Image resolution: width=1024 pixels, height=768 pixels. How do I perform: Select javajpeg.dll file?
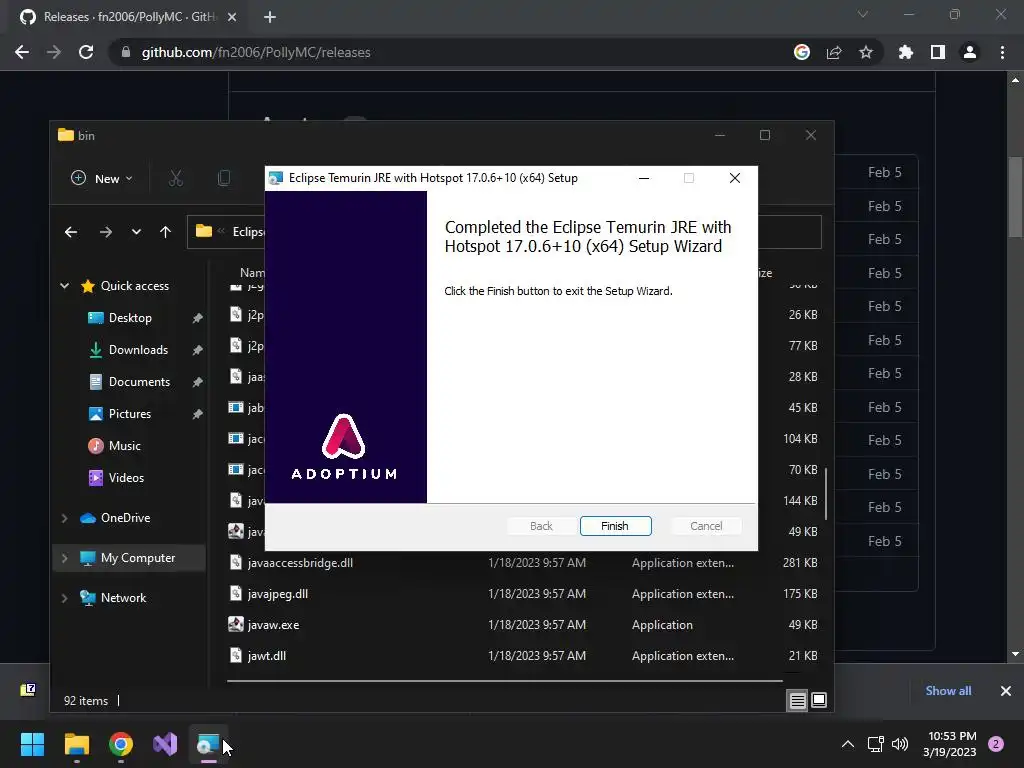(x=278, y=594)
